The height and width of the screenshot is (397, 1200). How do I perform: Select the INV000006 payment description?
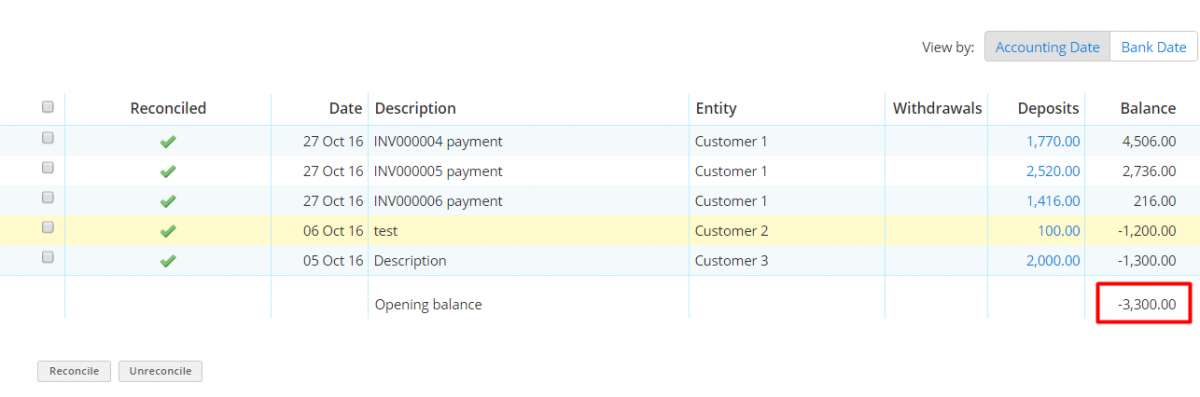point(438,201)
